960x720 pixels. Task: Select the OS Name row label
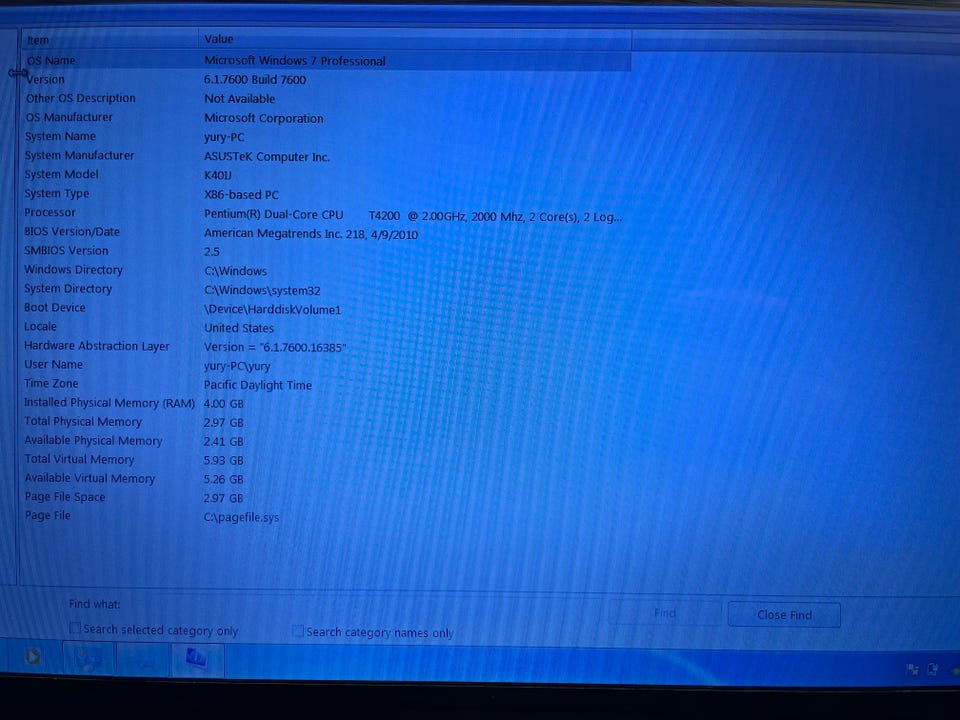51,61
